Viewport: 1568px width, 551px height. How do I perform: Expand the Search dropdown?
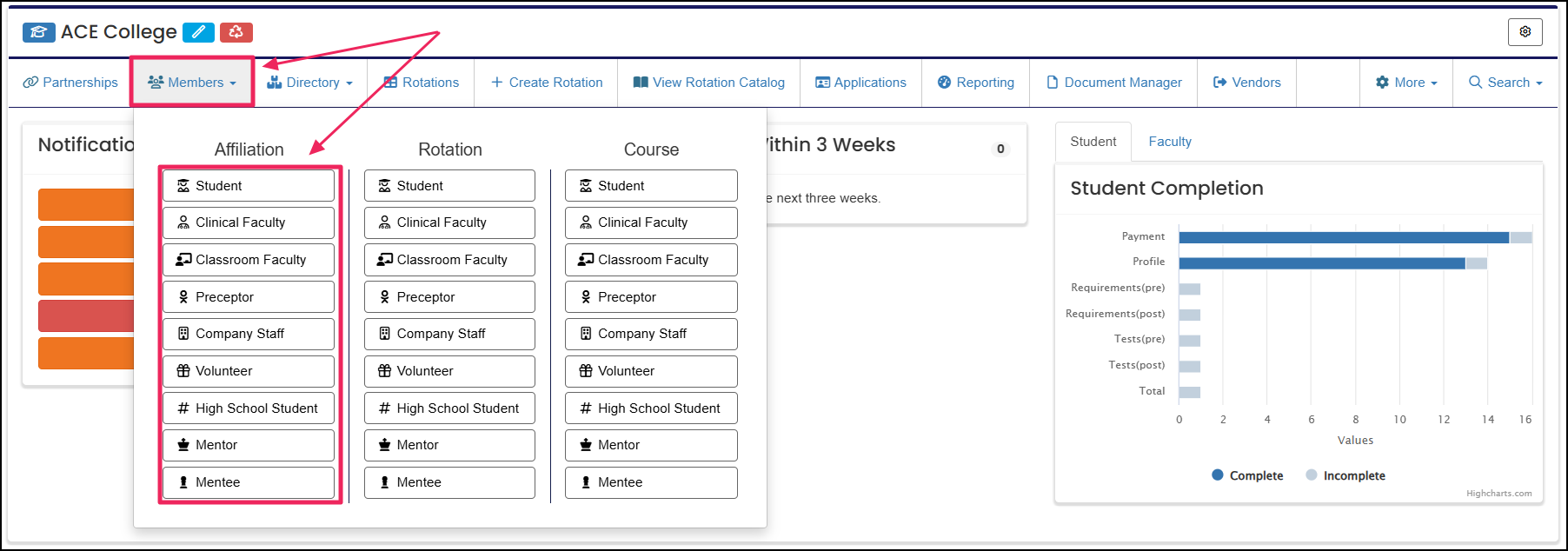point(1505,83)
